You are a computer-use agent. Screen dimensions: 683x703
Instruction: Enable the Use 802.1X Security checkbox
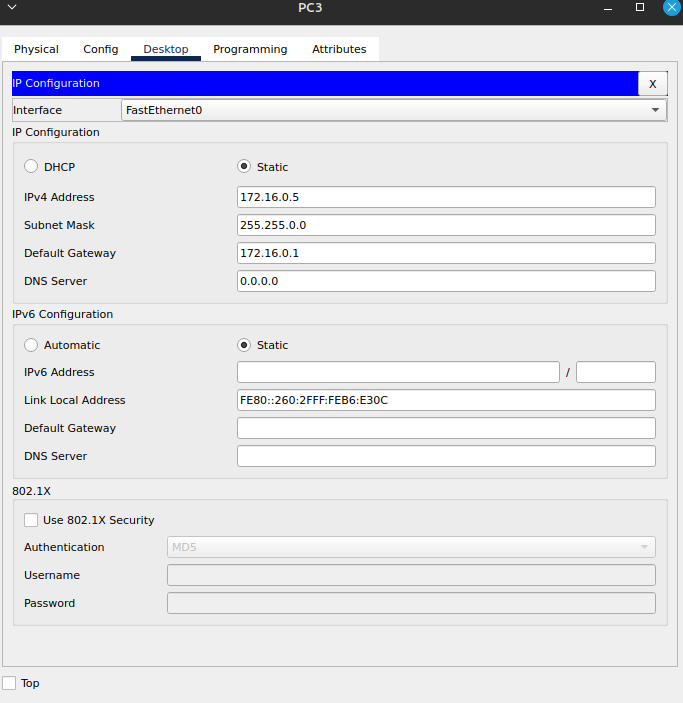[x=31, y=520]
